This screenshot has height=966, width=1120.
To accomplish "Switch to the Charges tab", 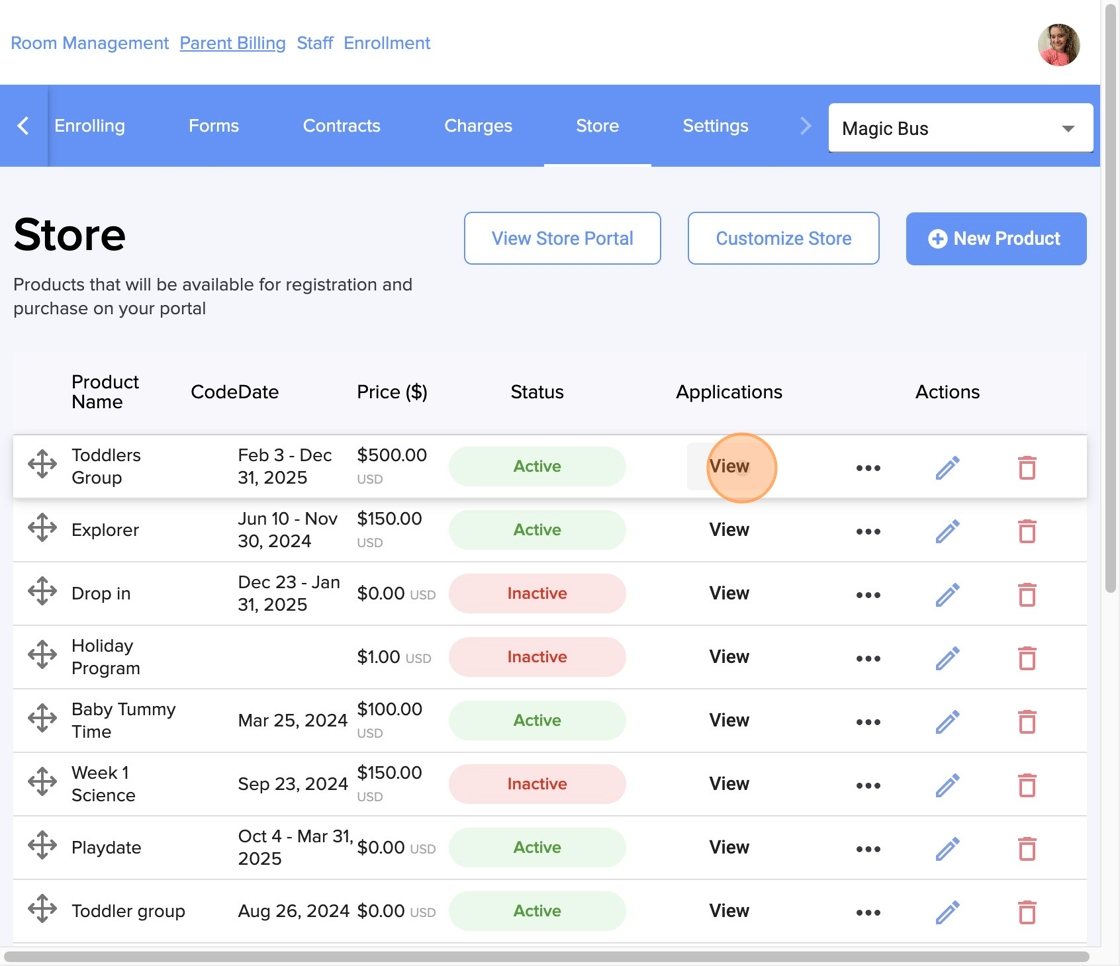I will coord(478,126).
